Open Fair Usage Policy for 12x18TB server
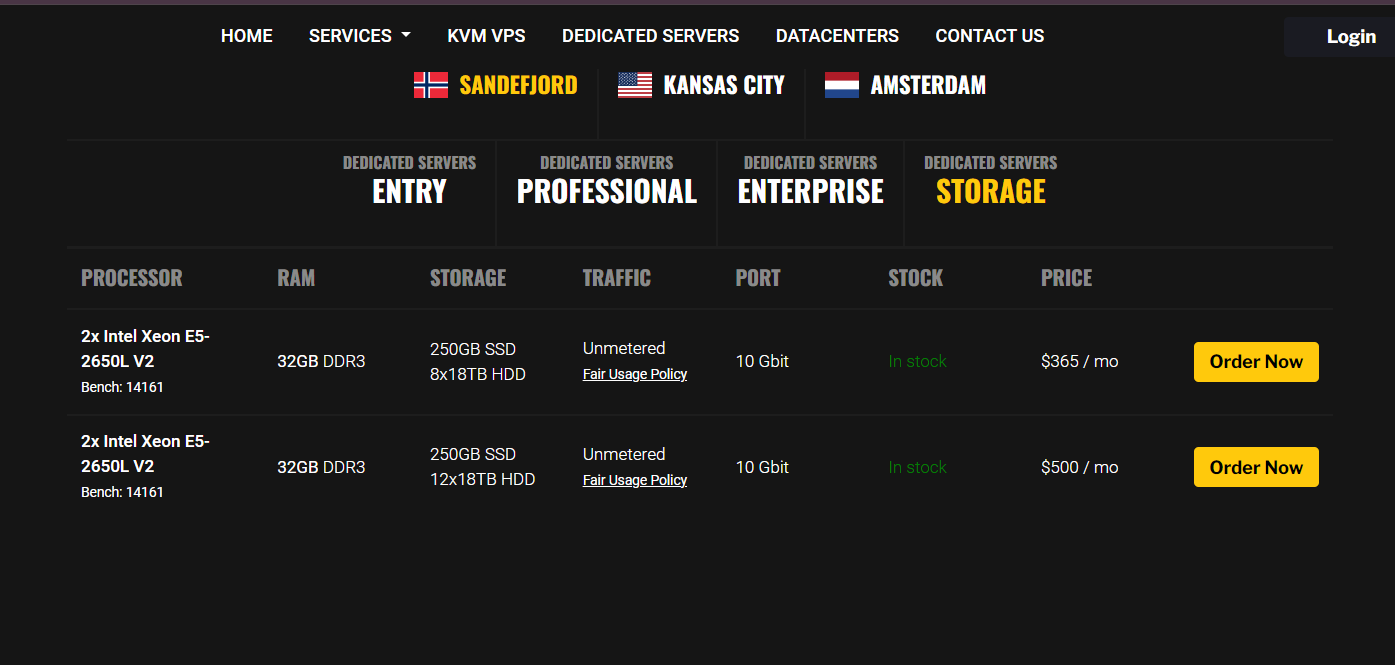Screen dimensions: 1395x665 pyautogui.click(x=635, y=480)
